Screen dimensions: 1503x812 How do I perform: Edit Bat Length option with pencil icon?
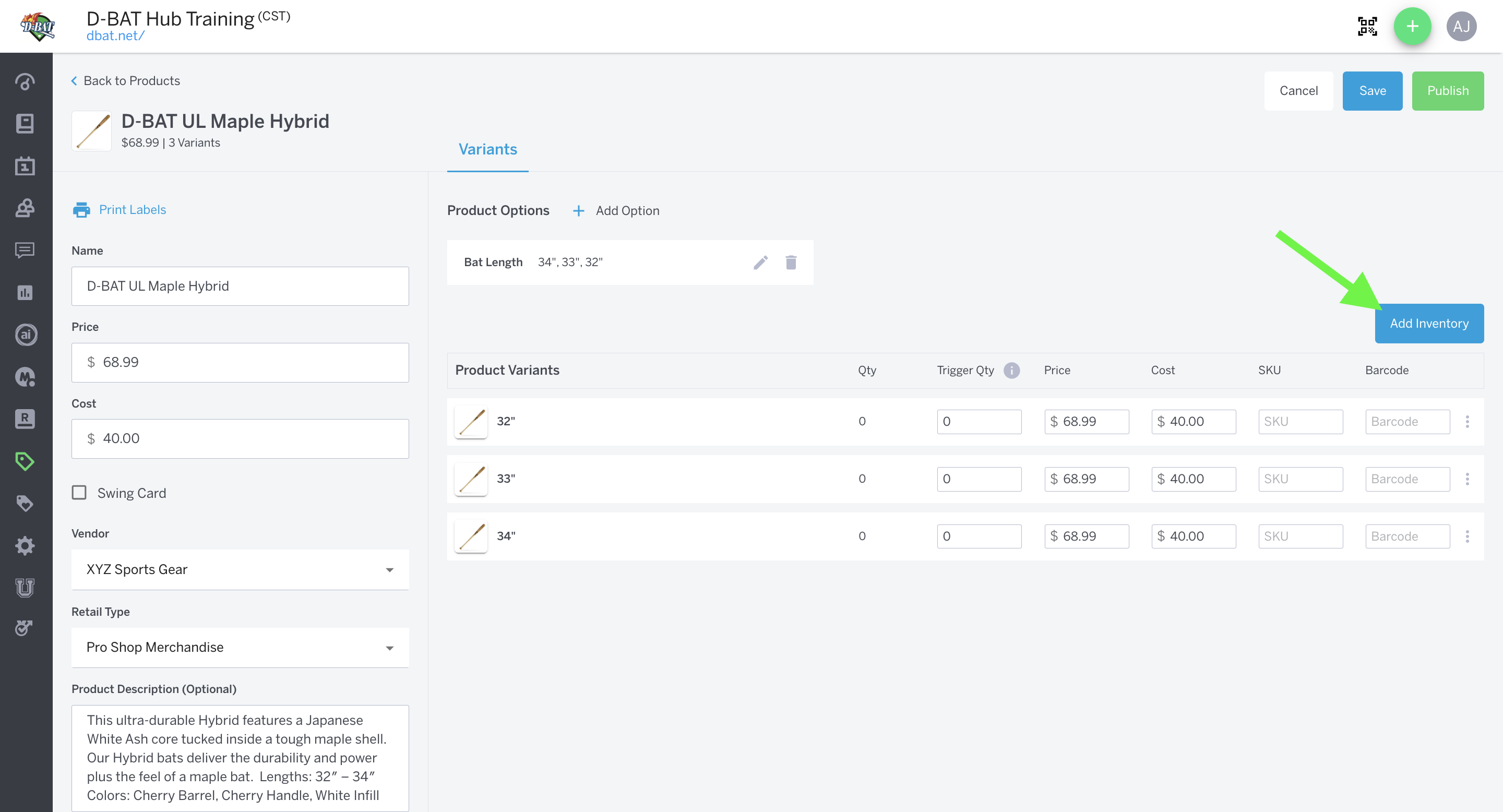(x=760, y=262)
